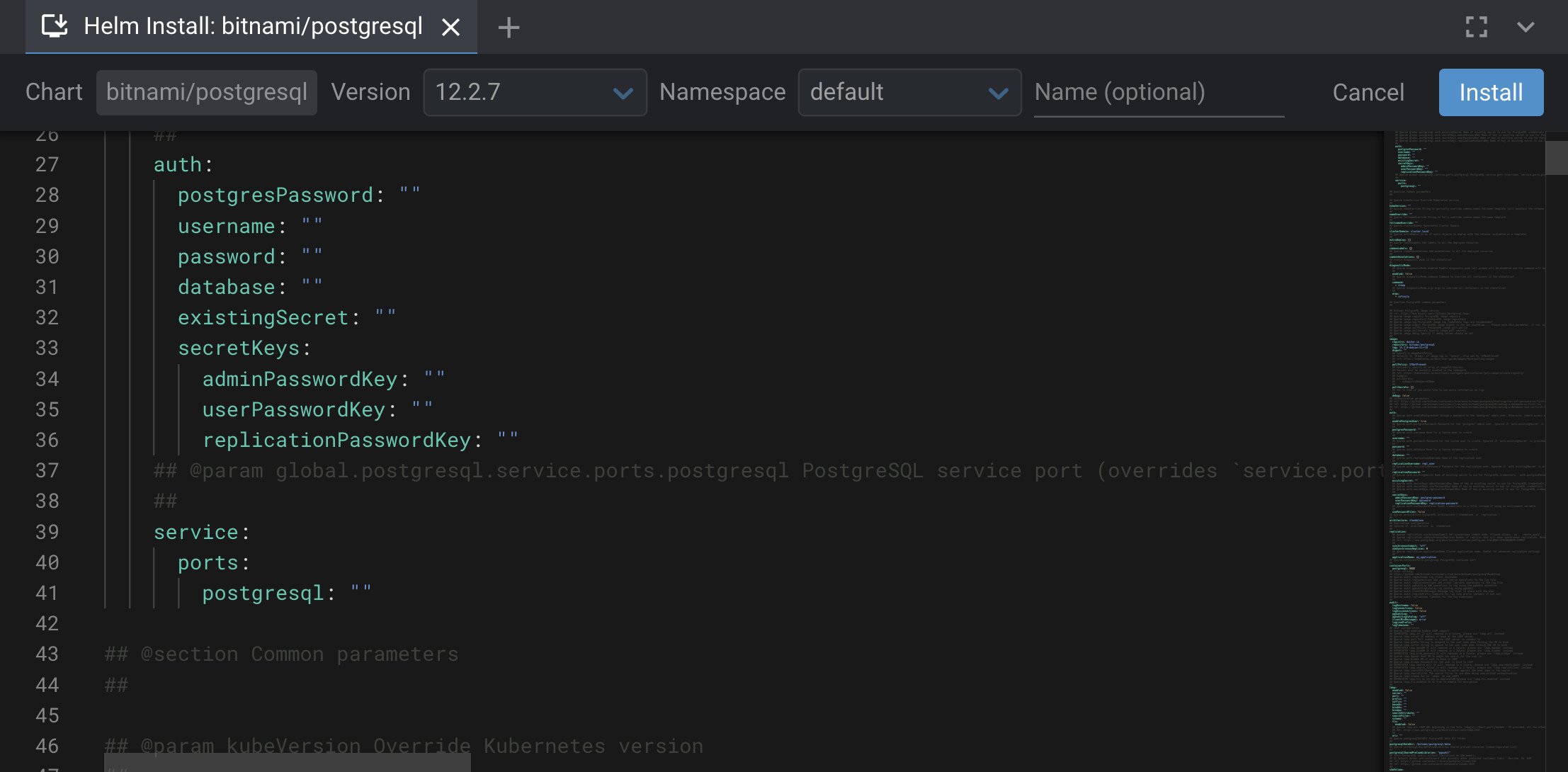Click the editor vertical scrollbar thumb
The image size is (1568, 772).
(1556, 157)
